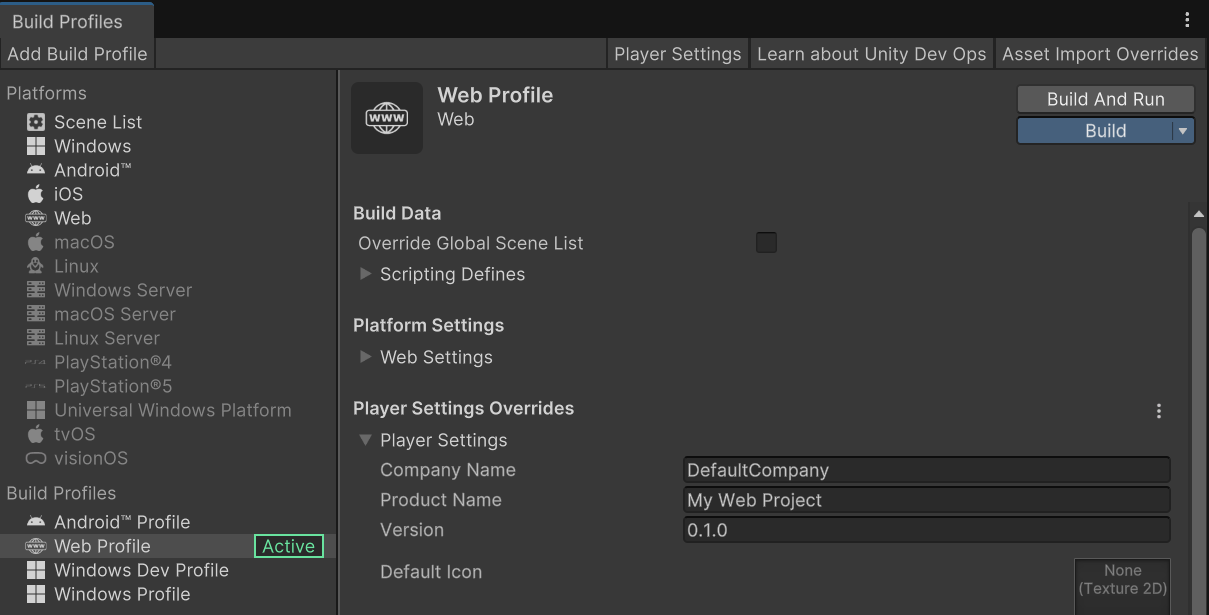1209x615 pixels.
Task: Expand the Scripting Defines foldout
Action: click(366, 274)
